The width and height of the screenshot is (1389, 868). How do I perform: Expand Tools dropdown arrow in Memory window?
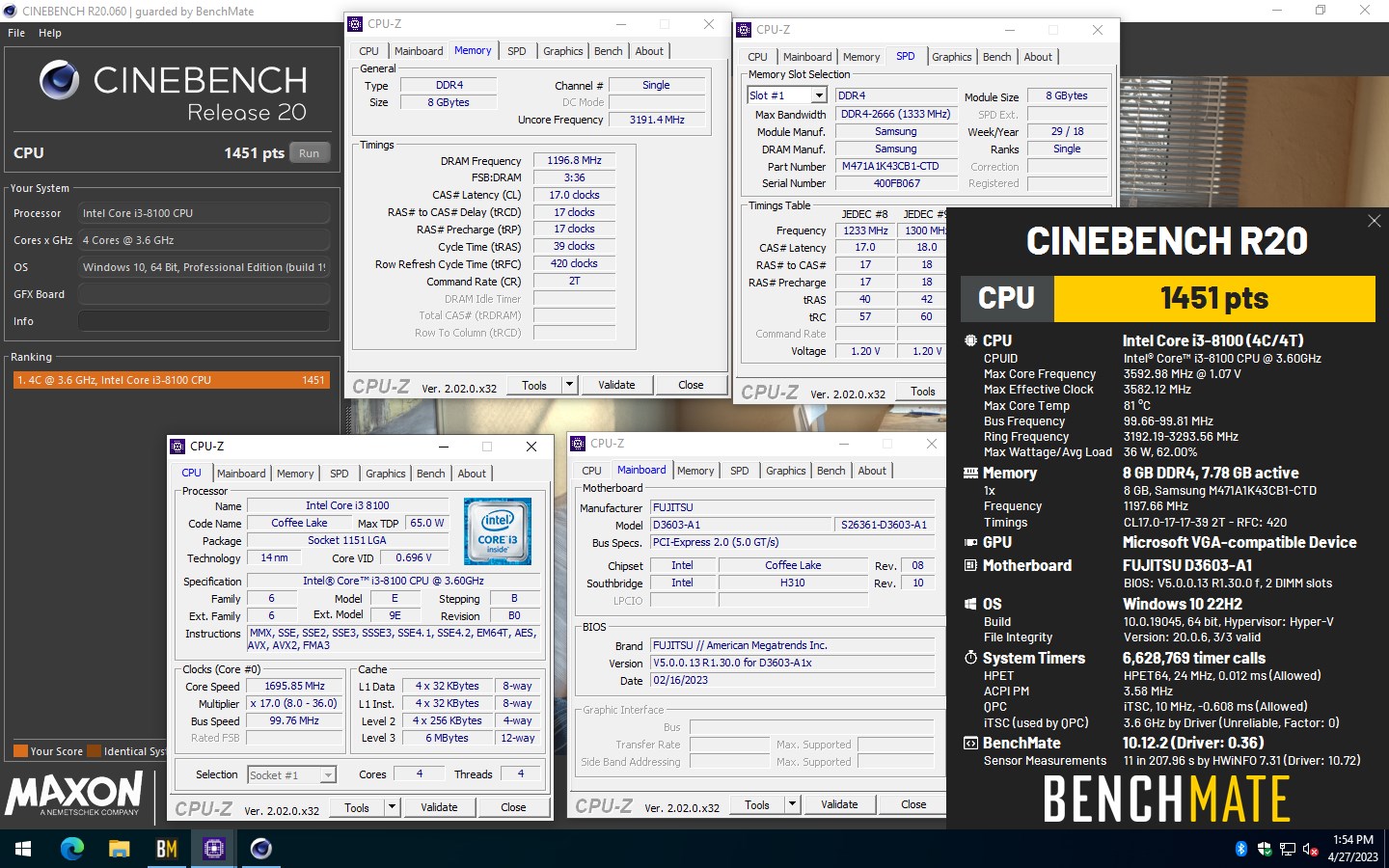569,385
